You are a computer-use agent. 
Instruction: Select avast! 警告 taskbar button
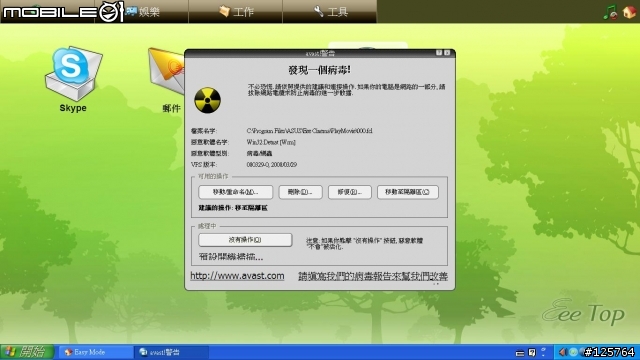point(171,352)
